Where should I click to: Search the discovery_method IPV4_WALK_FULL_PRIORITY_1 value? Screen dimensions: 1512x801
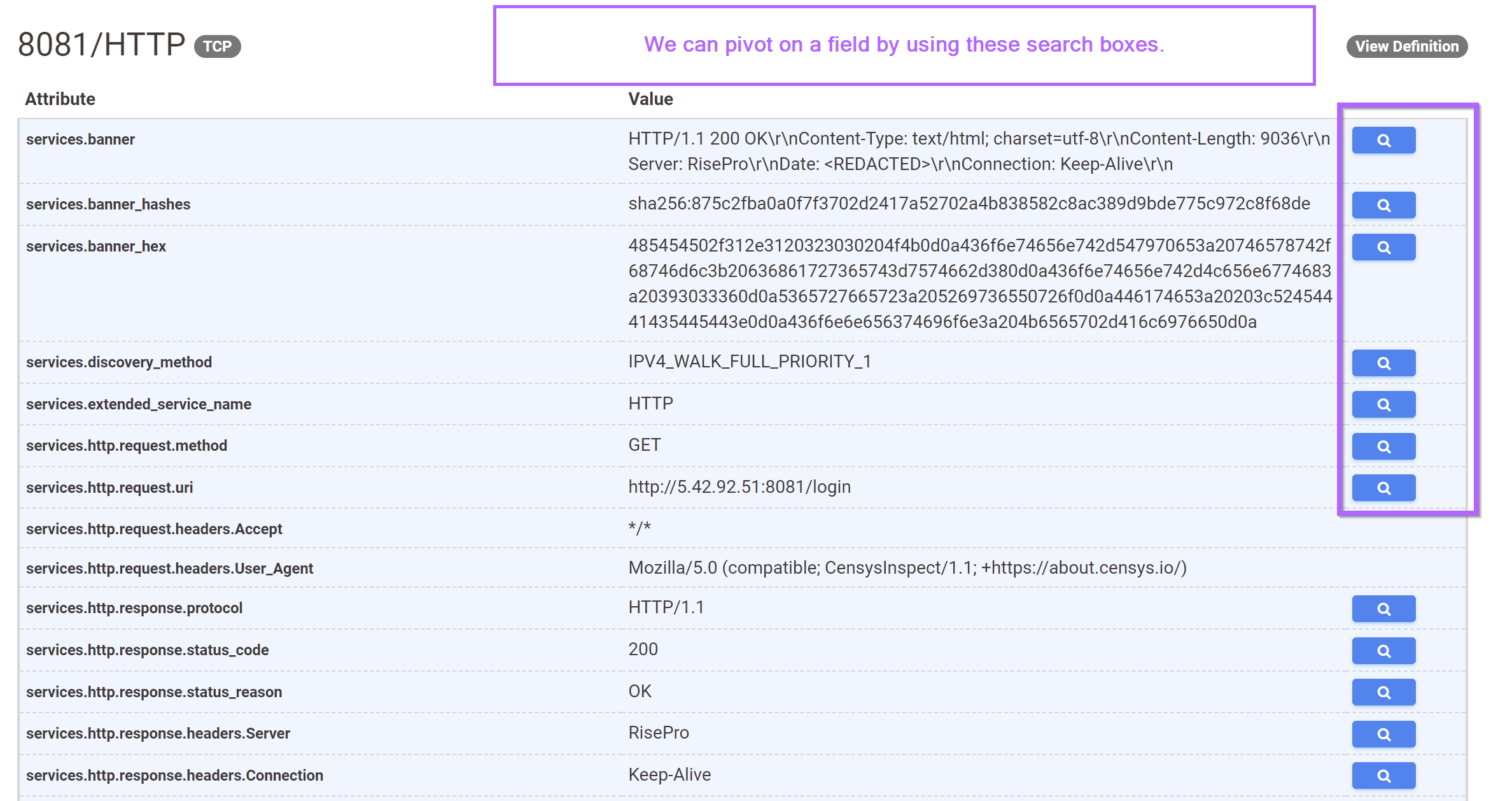click(1383, 363)
